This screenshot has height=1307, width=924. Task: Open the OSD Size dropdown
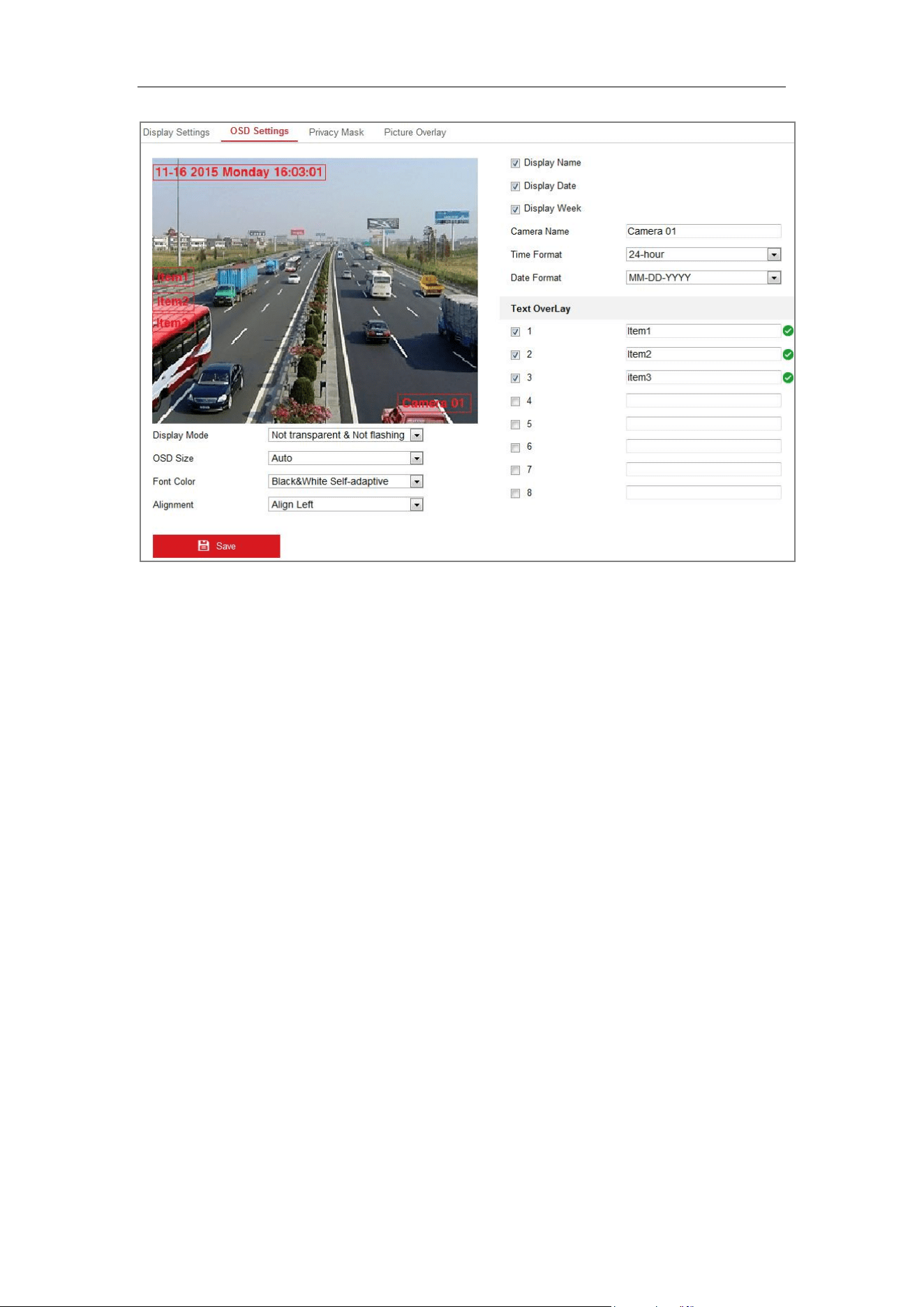click(346, 458)
